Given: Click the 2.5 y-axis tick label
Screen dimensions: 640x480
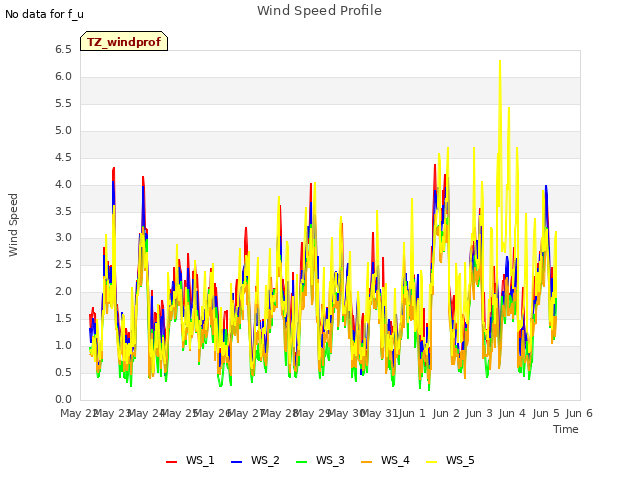Looking at the screenshot, I should pos(63,264).
